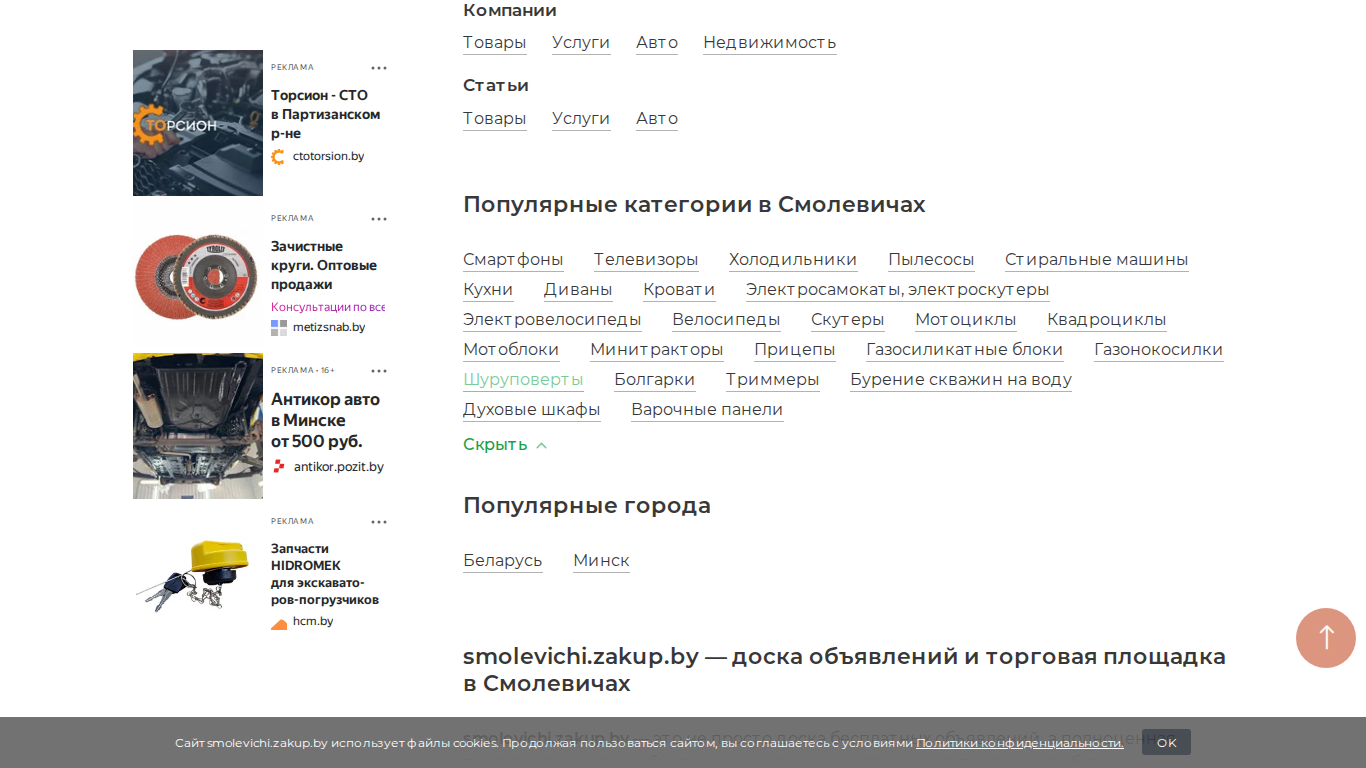
Task: Click Зачистные круги ad title
Action: 324,265
